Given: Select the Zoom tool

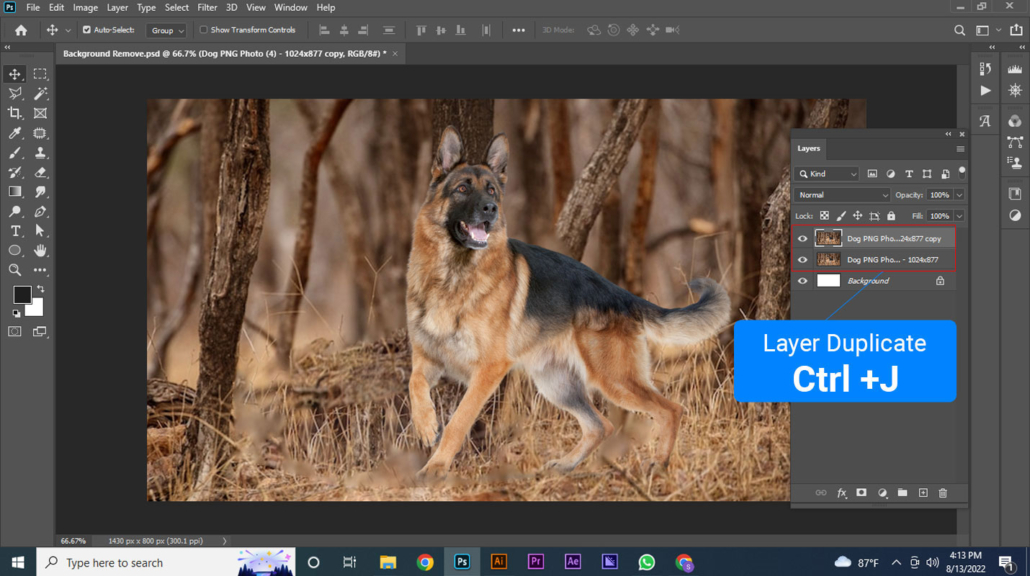Looking at the screenshot, I should click(15, 270).
